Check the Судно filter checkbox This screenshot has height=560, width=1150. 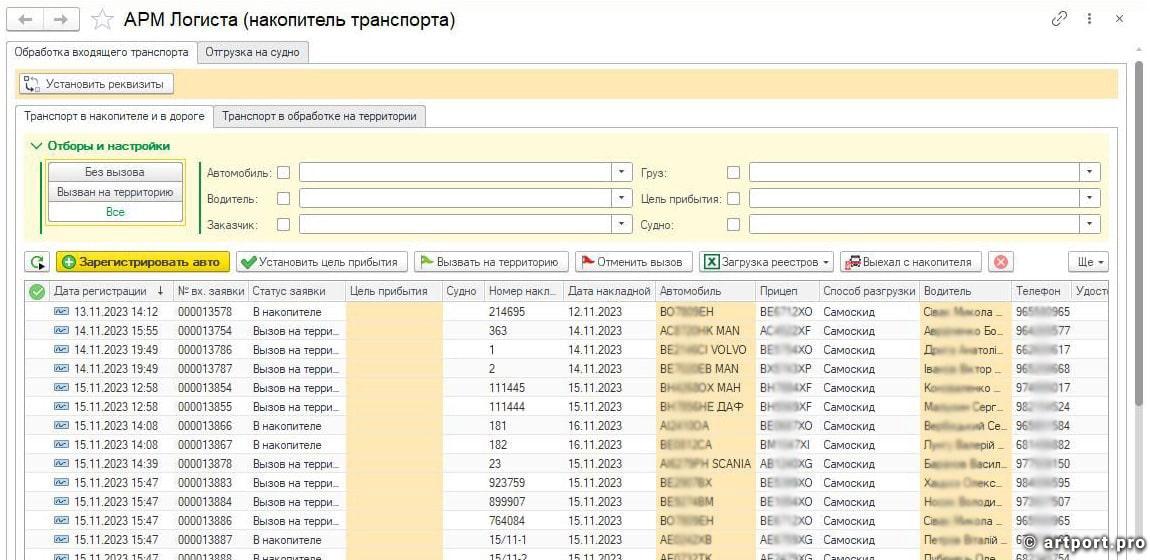point(734,224)
